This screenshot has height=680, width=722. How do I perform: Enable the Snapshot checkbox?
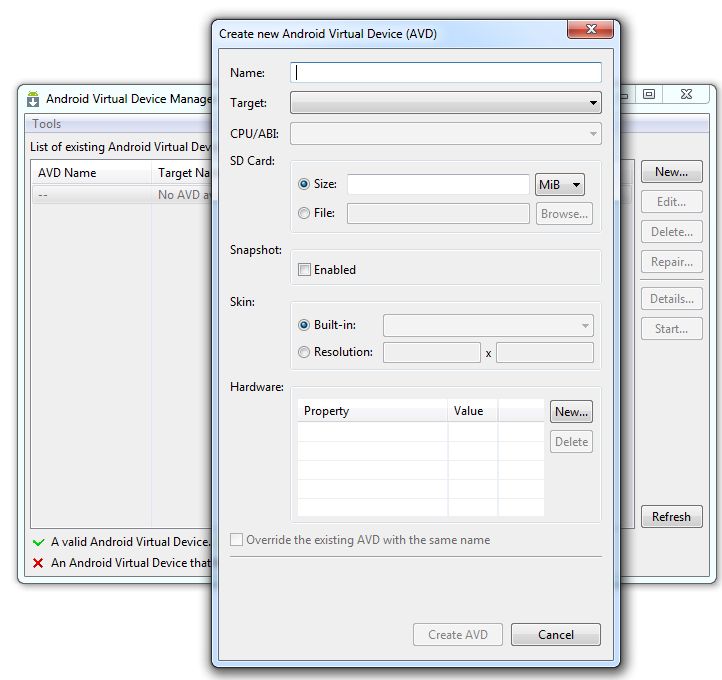(x=304, y=269)
